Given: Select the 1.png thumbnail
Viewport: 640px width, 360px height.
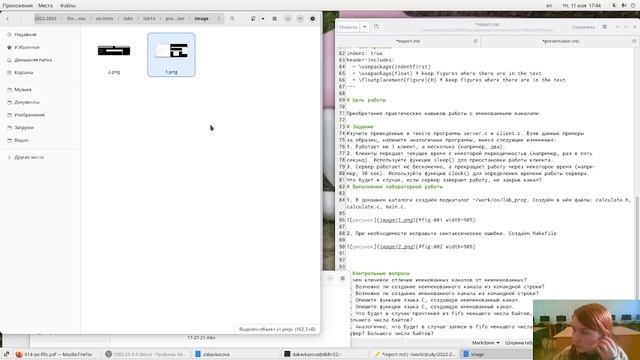Looking at the screenshot, I should [171, 54].
